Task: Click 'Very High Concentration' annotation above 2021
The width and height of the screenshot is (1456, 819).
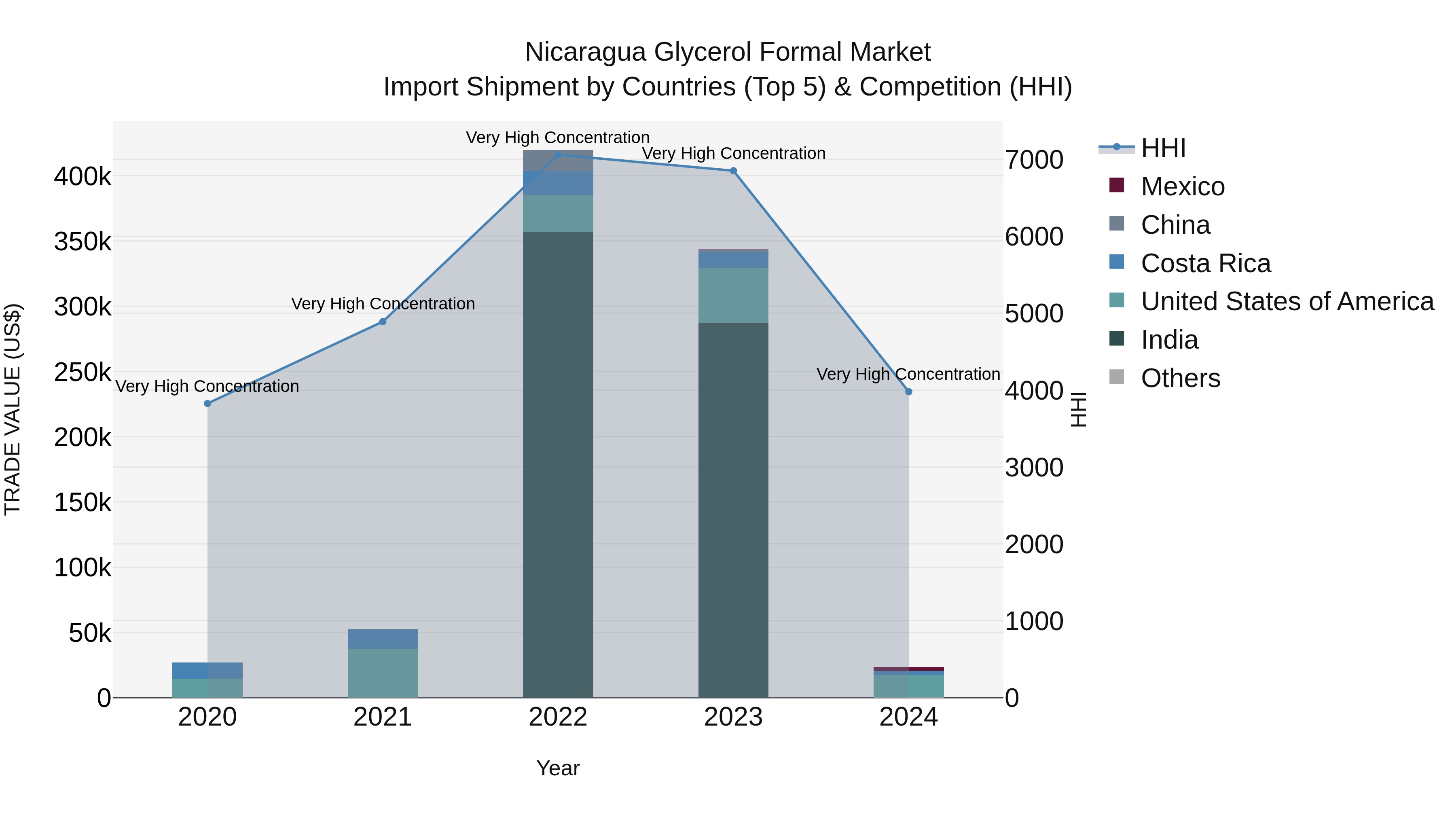Action: point(383,304)
